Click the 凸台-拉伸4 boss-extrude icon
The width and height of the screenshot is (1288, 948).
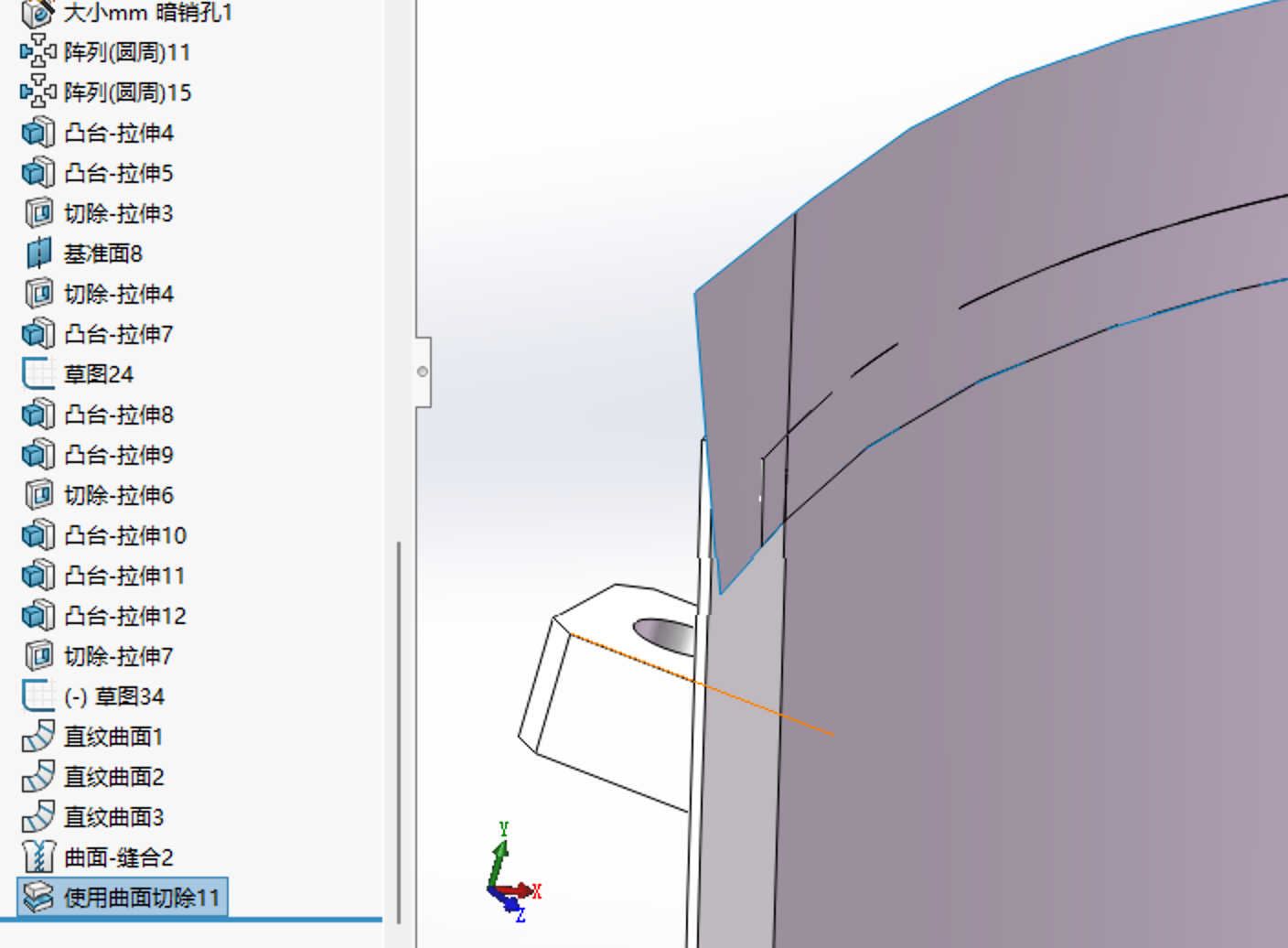click(38, 133)
